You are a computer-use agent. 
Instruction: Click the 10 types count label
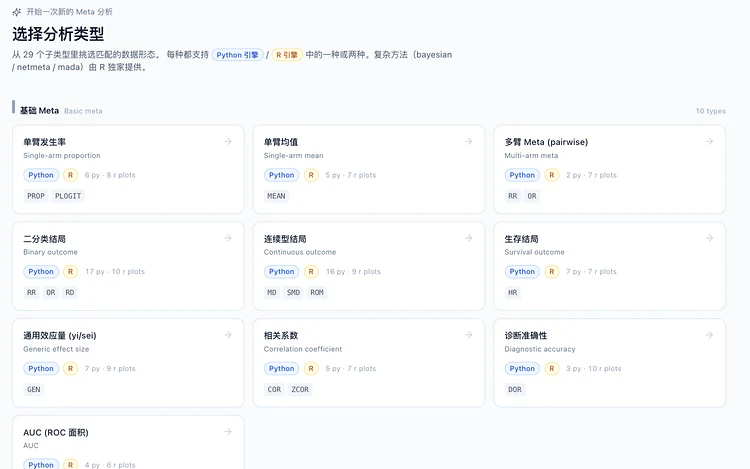click(711, 111)
